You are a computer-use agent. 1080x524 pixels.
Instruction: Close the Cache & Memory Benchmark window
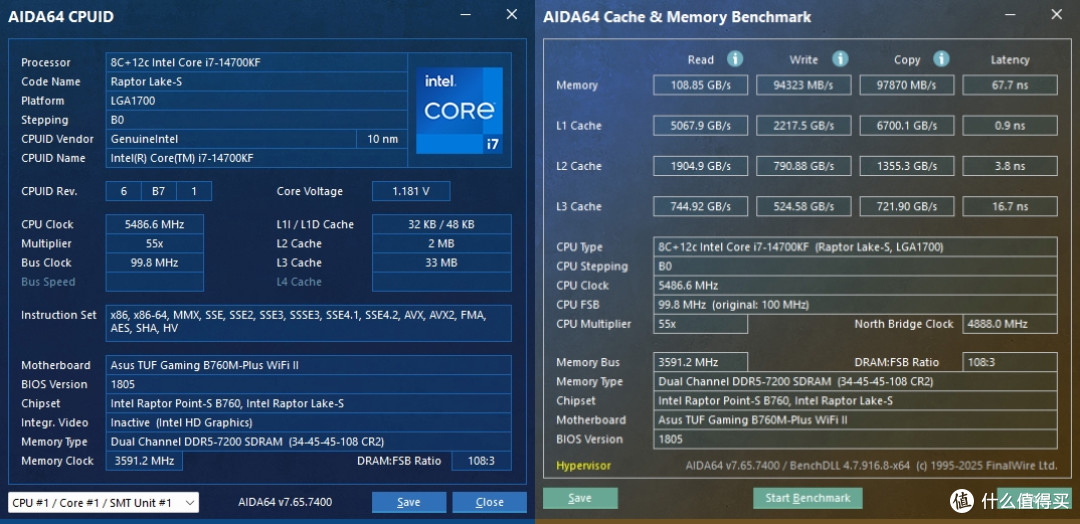[x=1056, y=14]
